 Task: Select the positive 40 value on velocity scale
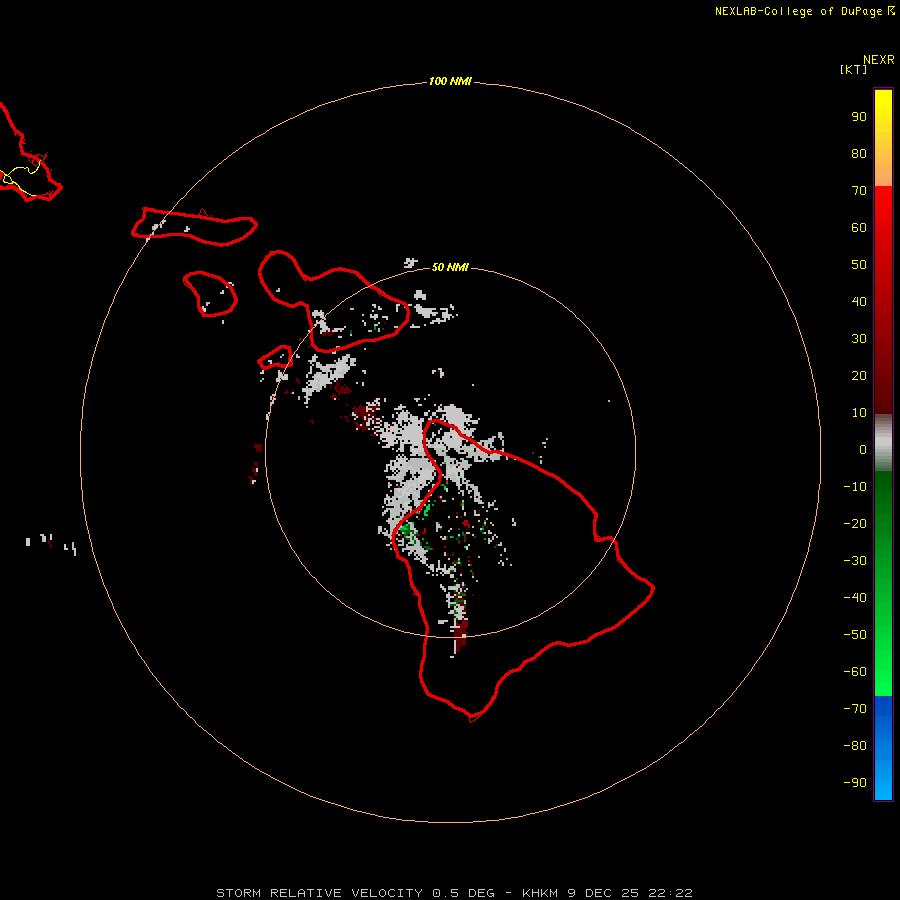click(859, 302)
